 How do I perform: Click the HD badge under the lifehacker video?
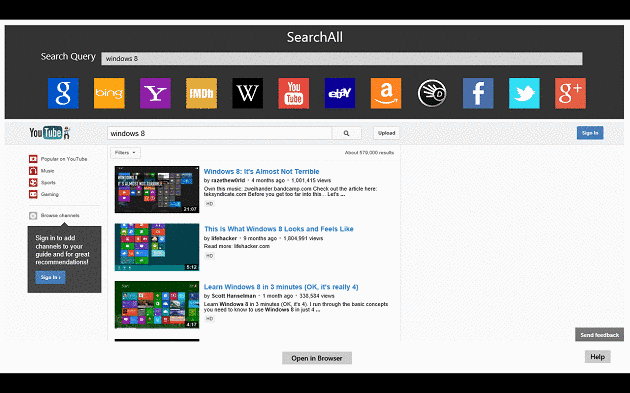tap(209, 256)
